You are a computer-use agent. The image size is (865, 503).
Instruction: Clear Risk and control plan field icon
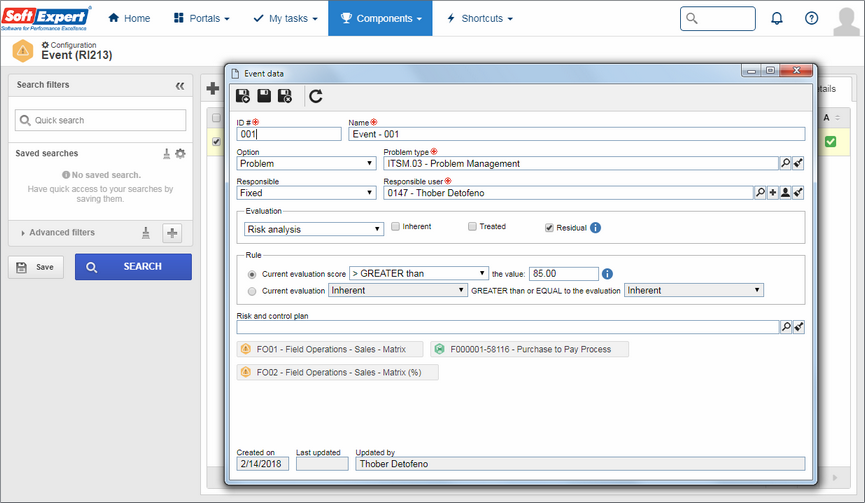(798, 327)
